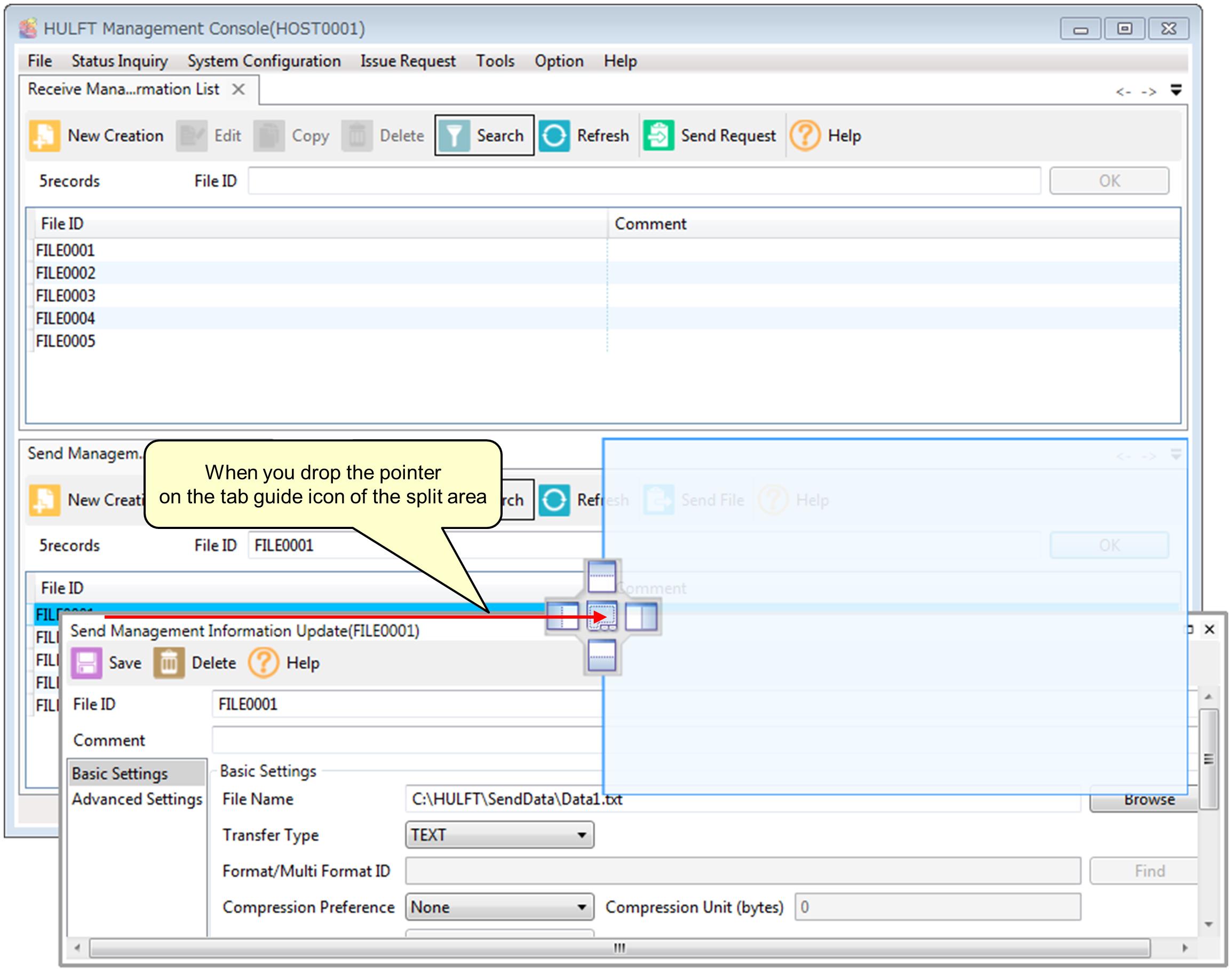
Task: Click the bottom split-area tab guide icon
Action: 602,656
